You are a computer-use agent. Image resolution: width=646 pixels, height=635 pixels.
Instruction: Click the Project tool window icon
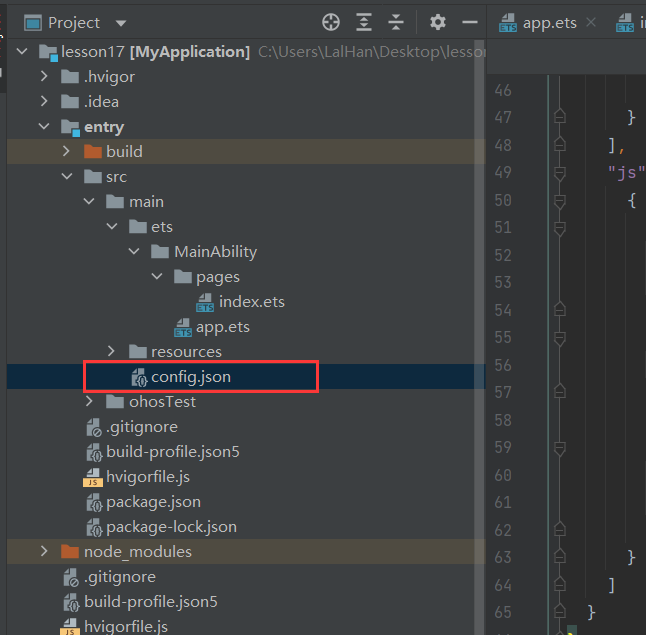point(33,23)
